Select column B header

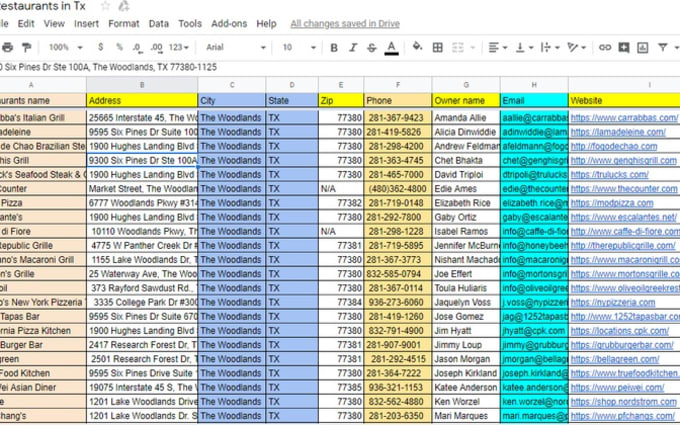click(x=142, y=85)
